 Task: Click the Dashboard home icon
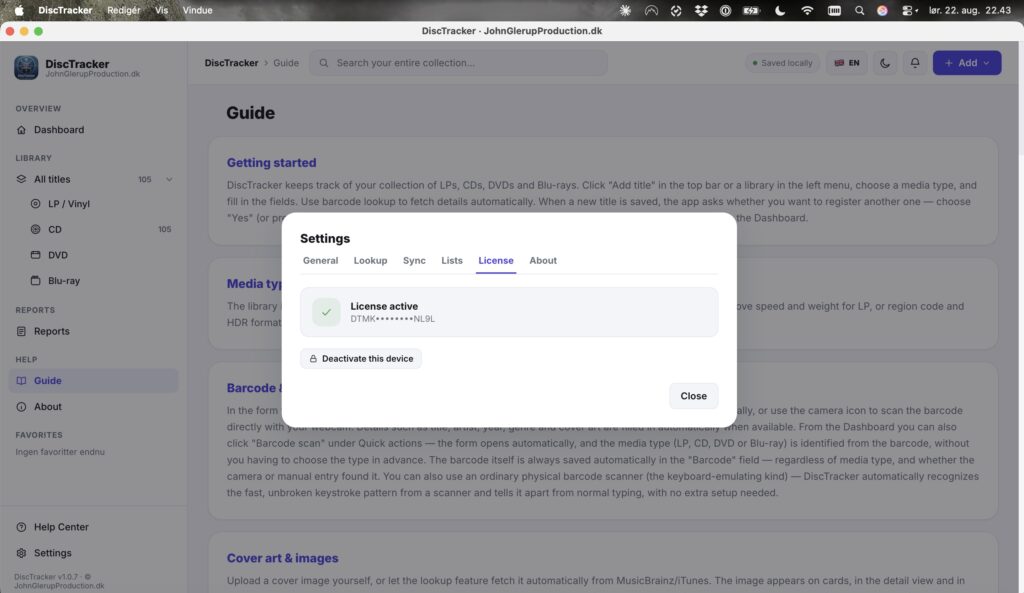click(22, 129)
